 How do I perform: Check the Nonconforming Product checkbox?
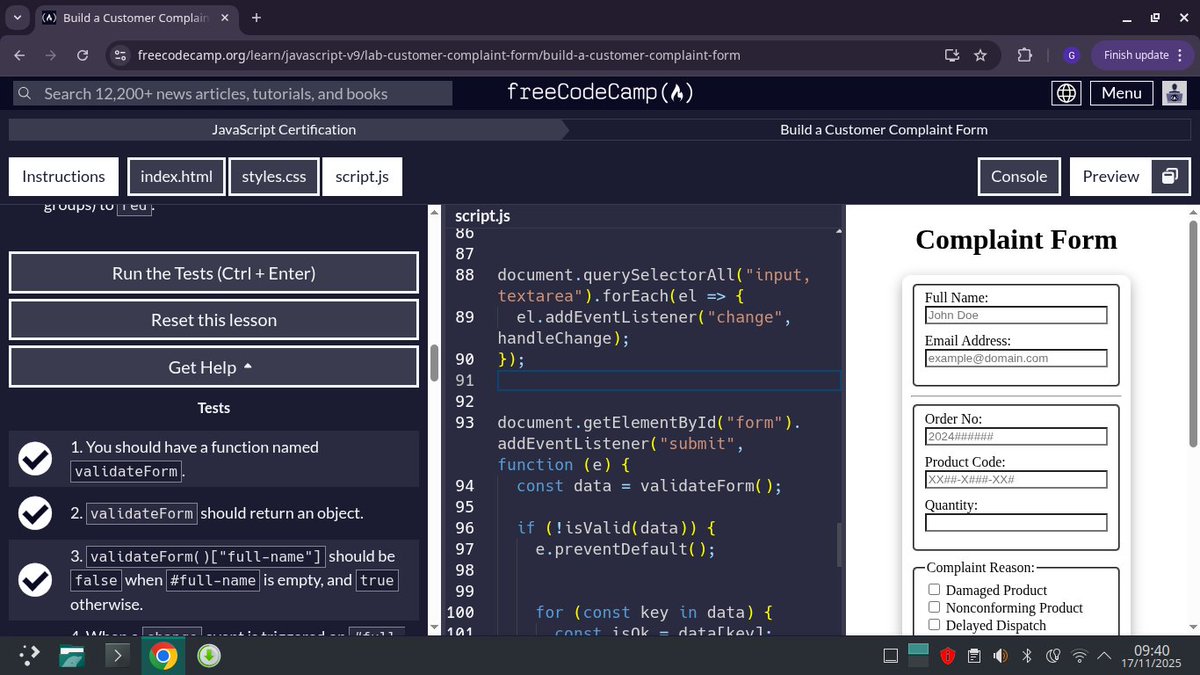934,607
